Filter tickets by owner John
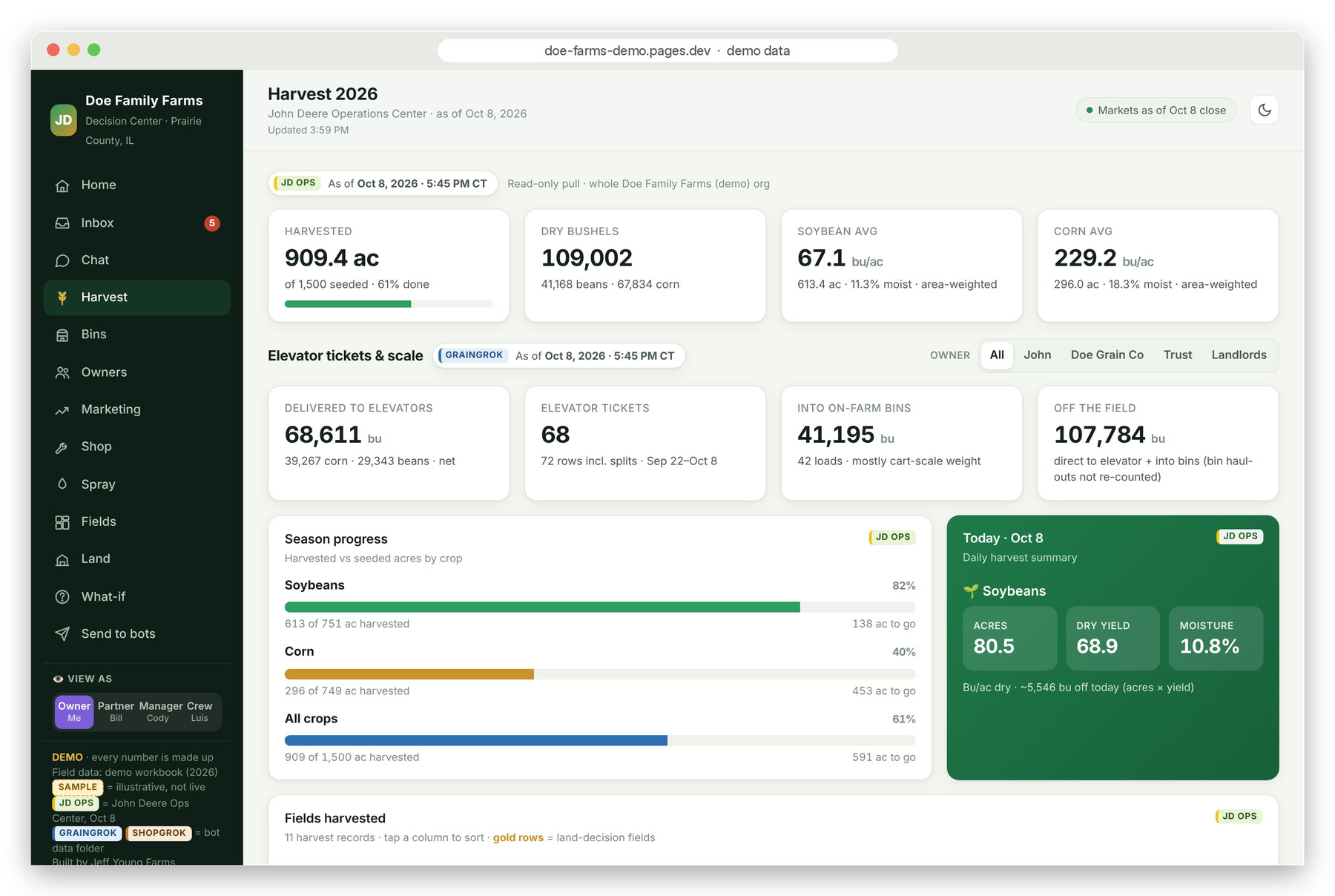1335x896 pixels. click(1038, 355)
